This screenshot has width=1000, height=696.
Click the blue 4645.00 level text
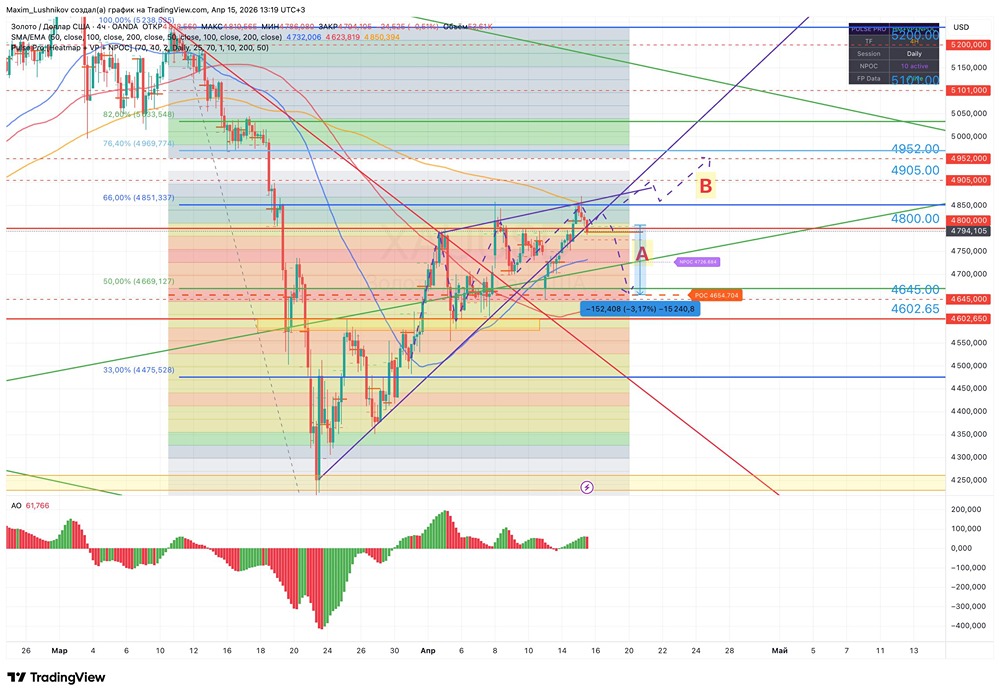pyautogui.click(x=915, y=290)
